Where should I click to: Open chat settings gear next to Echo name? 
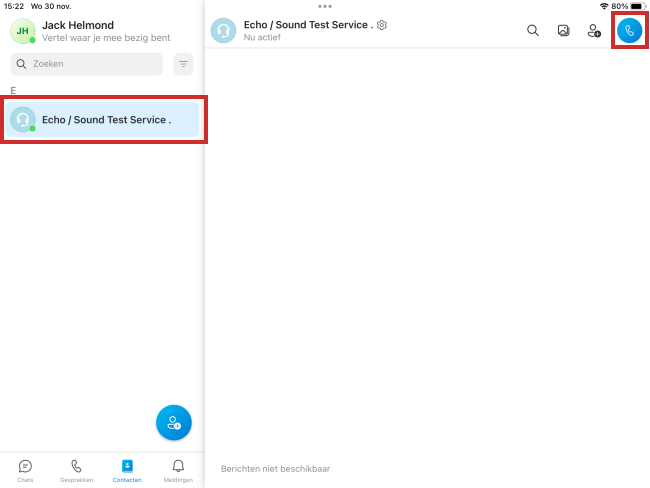(382, 25)
